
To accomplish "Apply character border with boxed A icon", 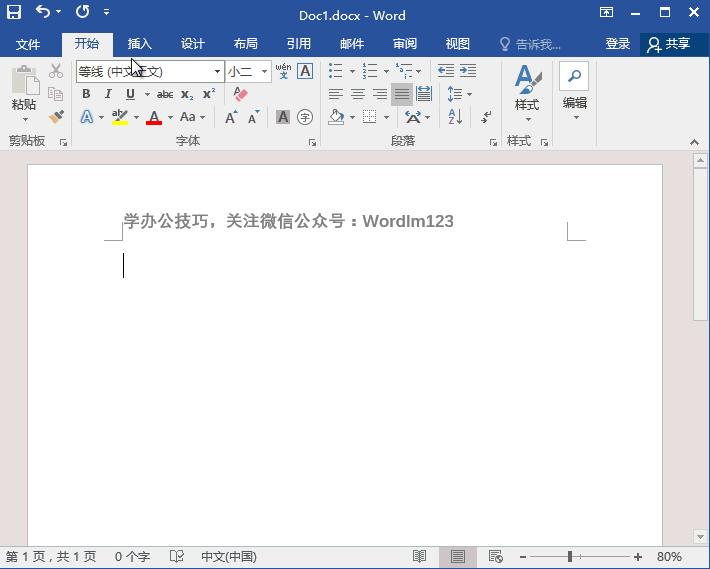I will [x=305, y=71].
